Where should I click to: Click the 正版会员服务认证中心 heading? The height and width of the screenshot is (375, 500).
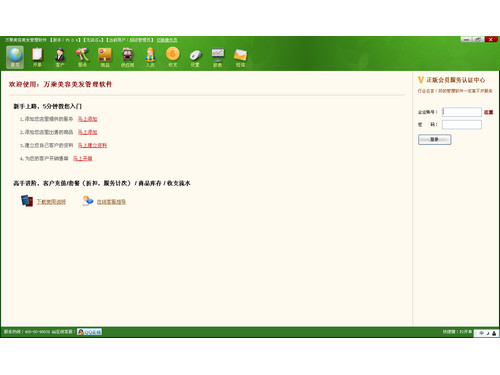click(x=456, y=80)
